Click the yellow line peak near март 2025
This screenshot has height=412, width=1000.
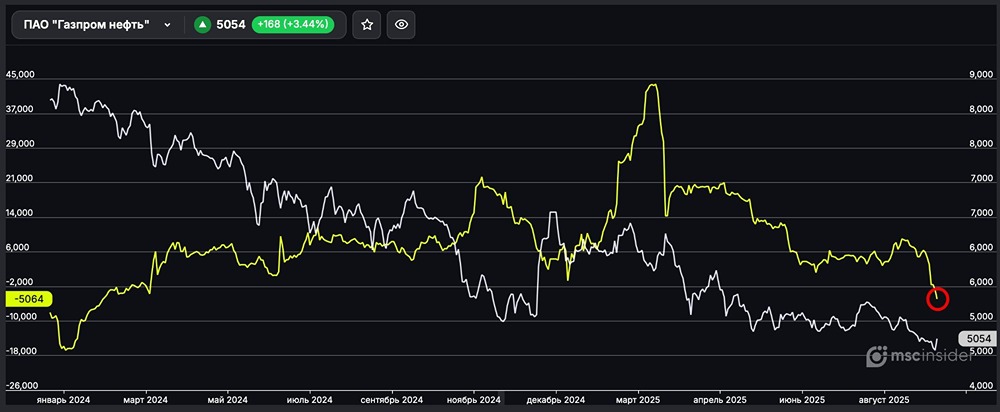coord(652,86)
